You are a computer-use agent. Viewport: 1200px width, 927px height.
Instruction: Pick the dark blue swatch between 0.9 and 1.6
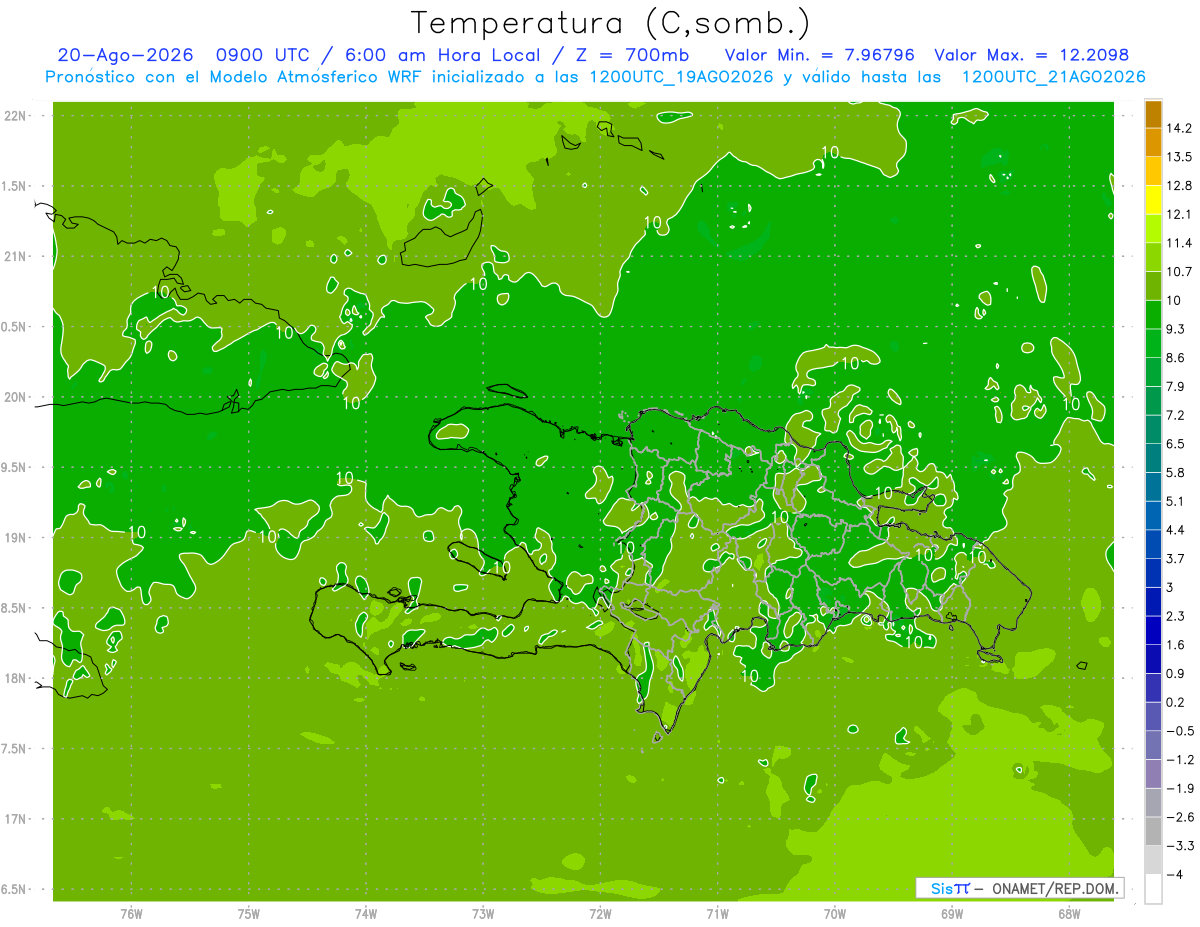pyautogui.click(x=1153, y=660)
